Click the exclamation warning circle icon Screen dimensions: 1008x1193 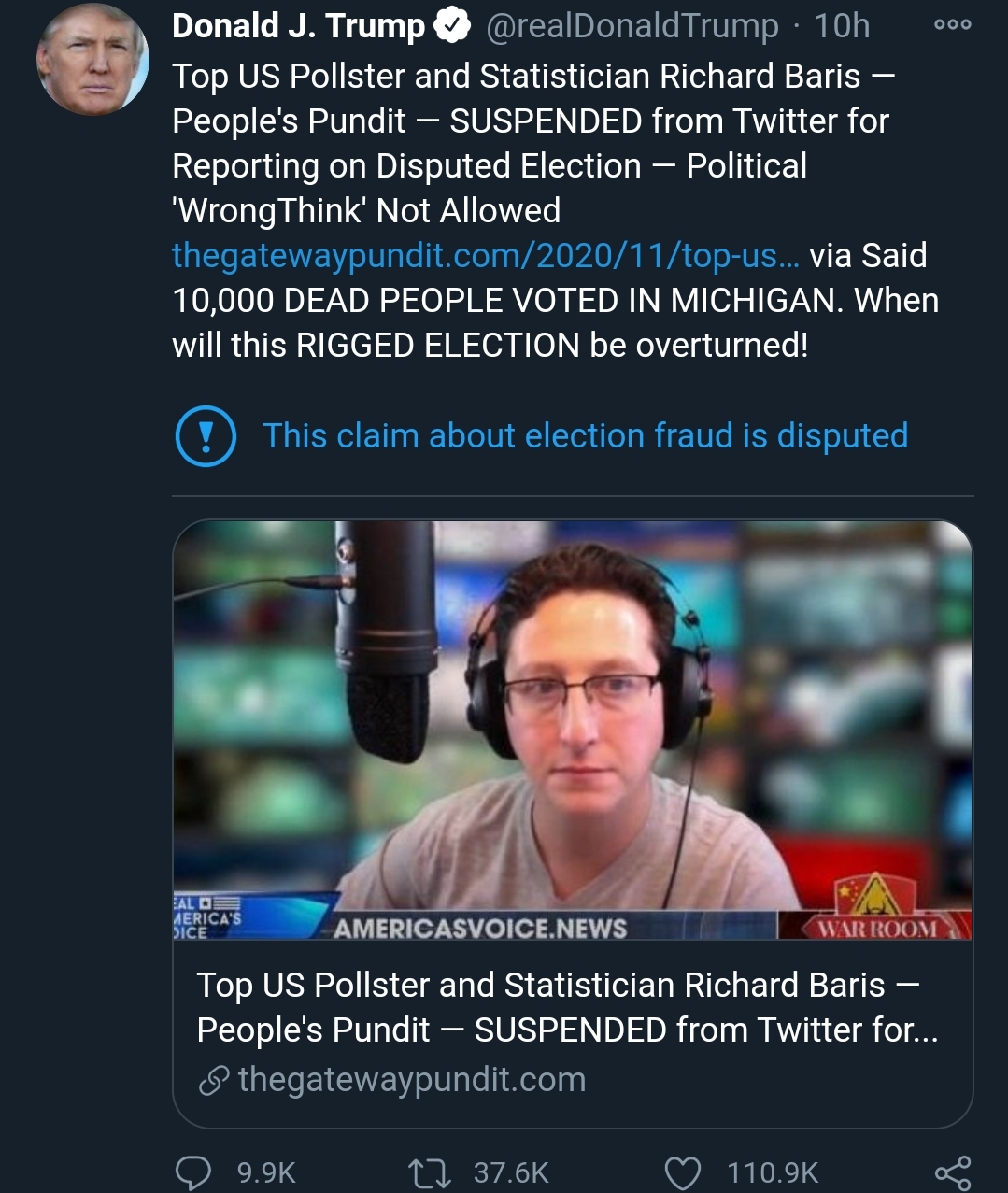click(206, 435)
